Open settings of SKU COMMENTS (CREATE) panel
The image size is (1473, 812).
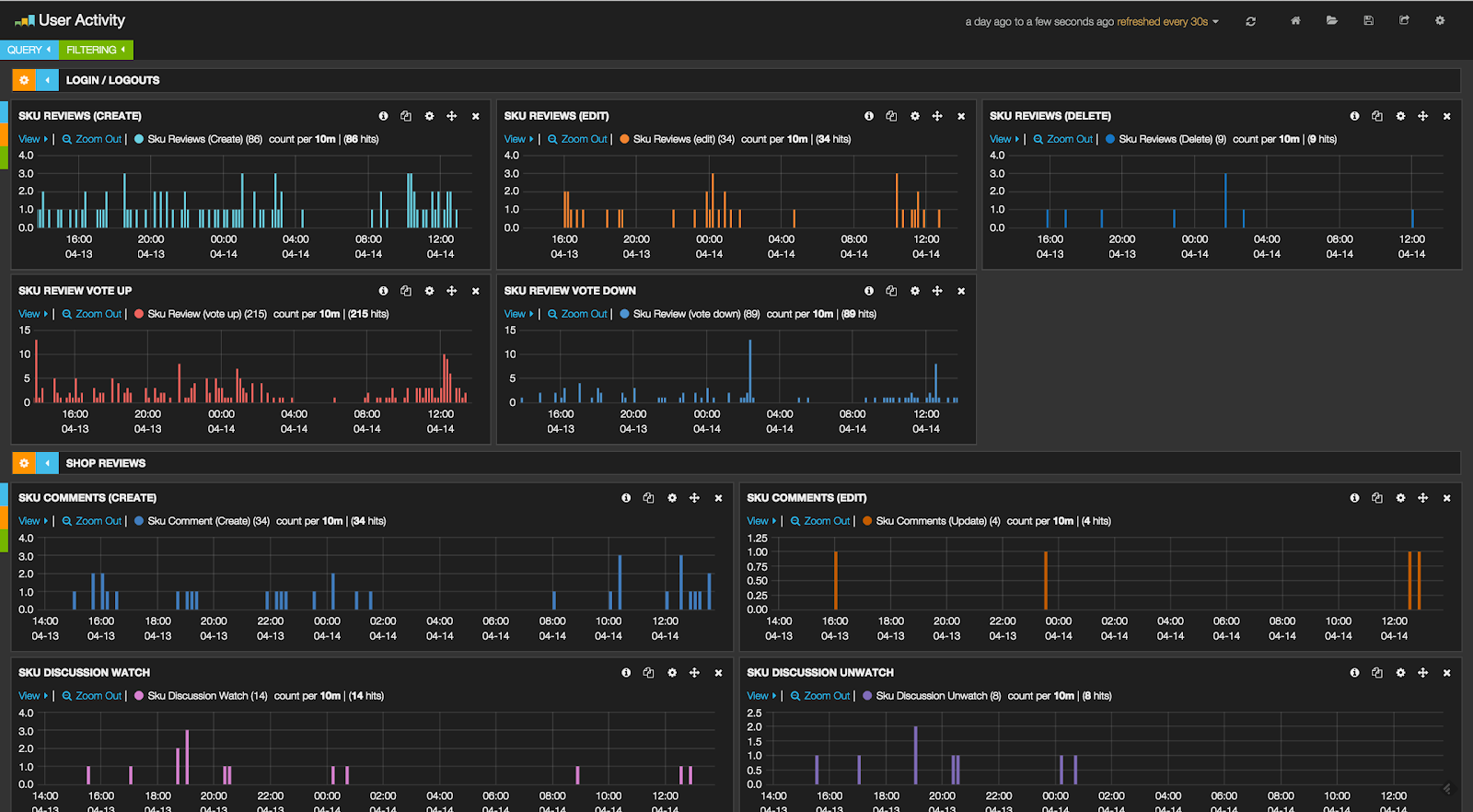pyautogui.click(x=672, y=498)
